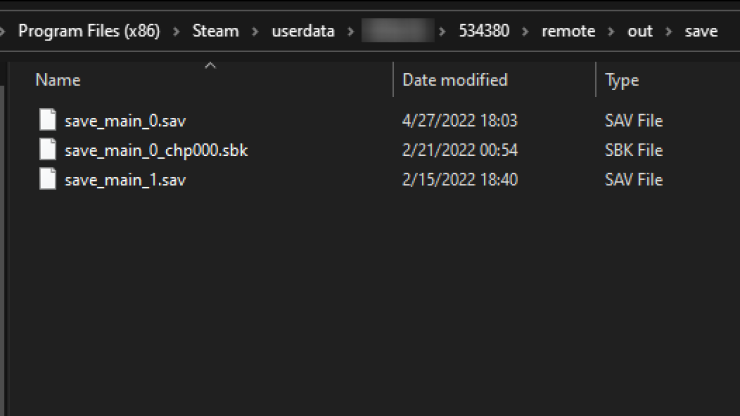740x416 pixels.
Task: Navigate to the userdata folder breadcrumb
Action: [303, 31]
